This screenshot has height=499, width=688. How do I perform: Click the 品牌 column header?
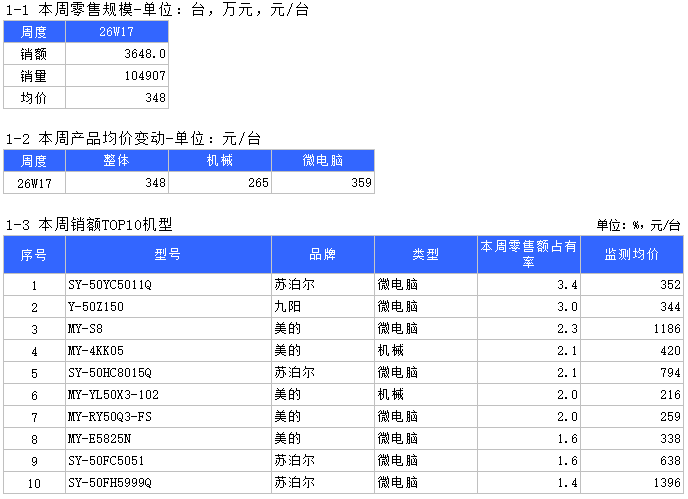pos(322,255)
